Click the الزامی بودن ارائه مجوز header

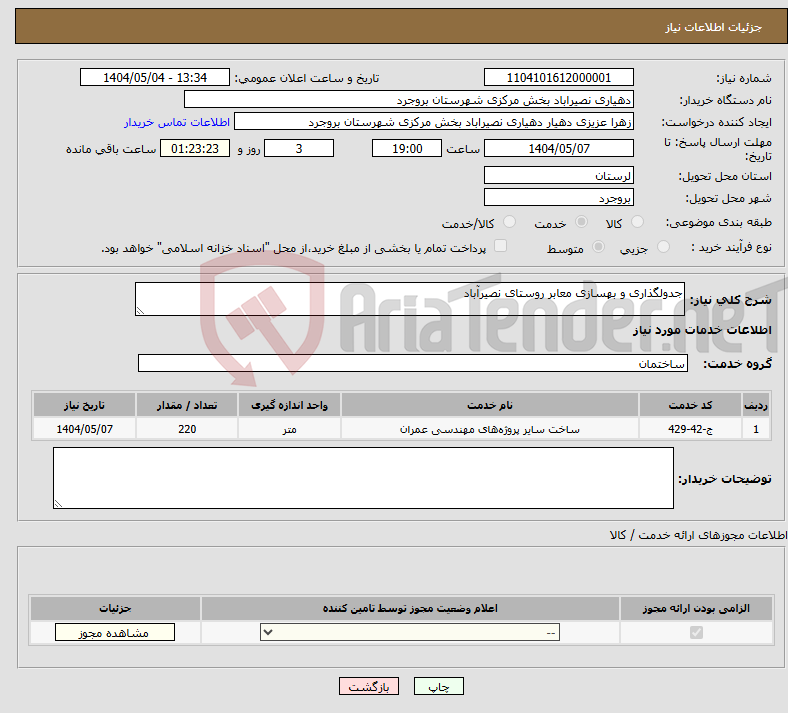pyautogui.click(x=696, y=608)
